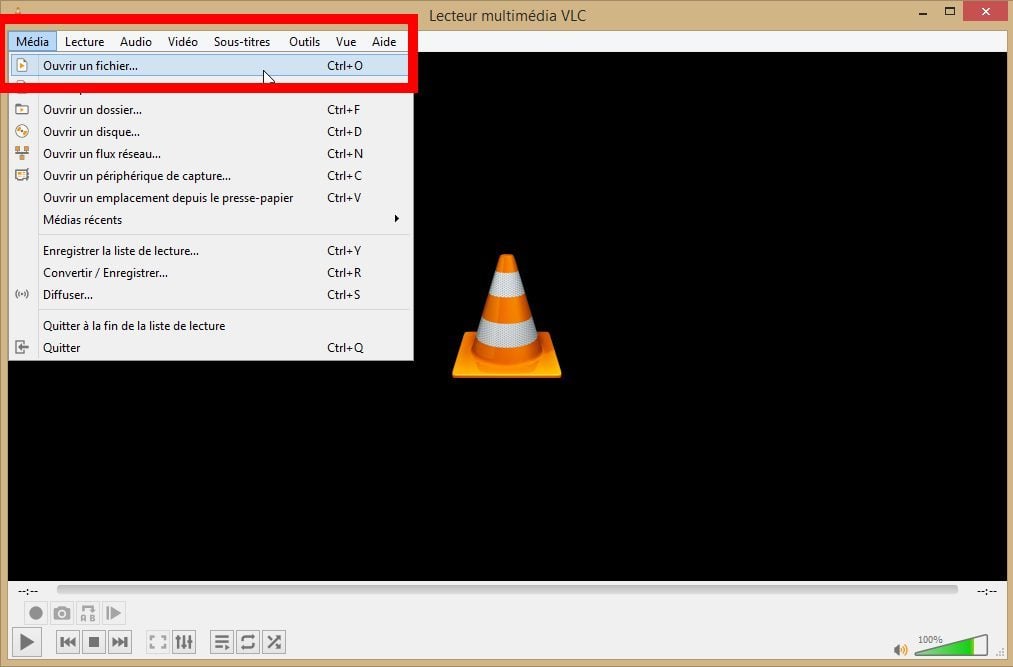Click the Previous media button
Image resolution: width=1013 pixels, height=667 pixels.
pyautogui.click(x=68, y=642)
